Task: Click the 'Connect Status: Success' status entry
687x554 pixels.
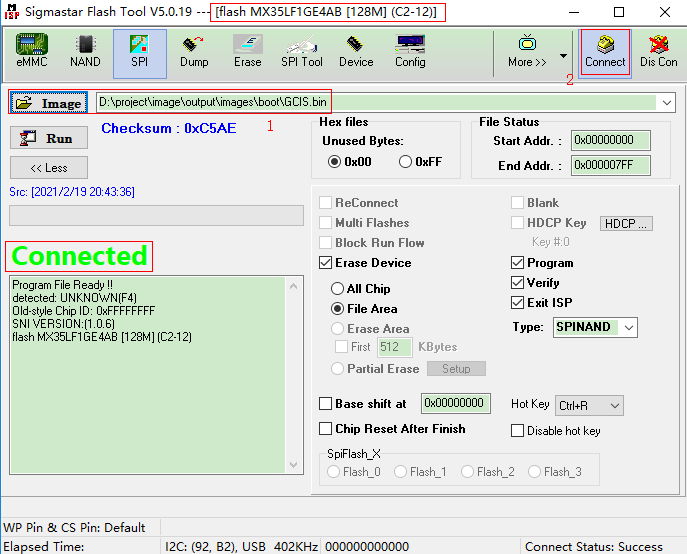Action: [594, 547]
